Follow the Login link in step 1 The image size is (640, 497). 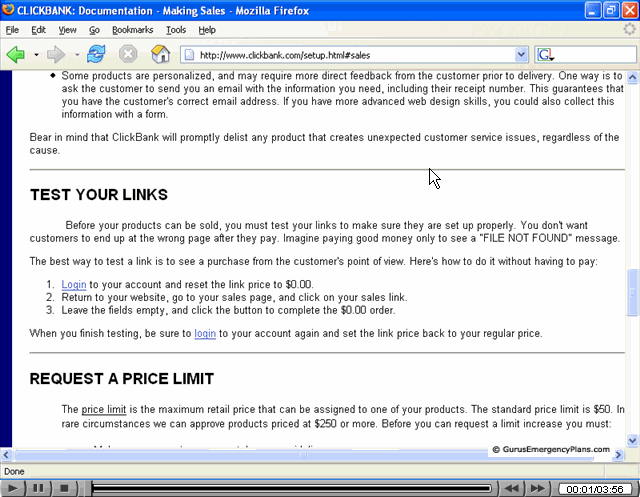click(x=74, y=284)
